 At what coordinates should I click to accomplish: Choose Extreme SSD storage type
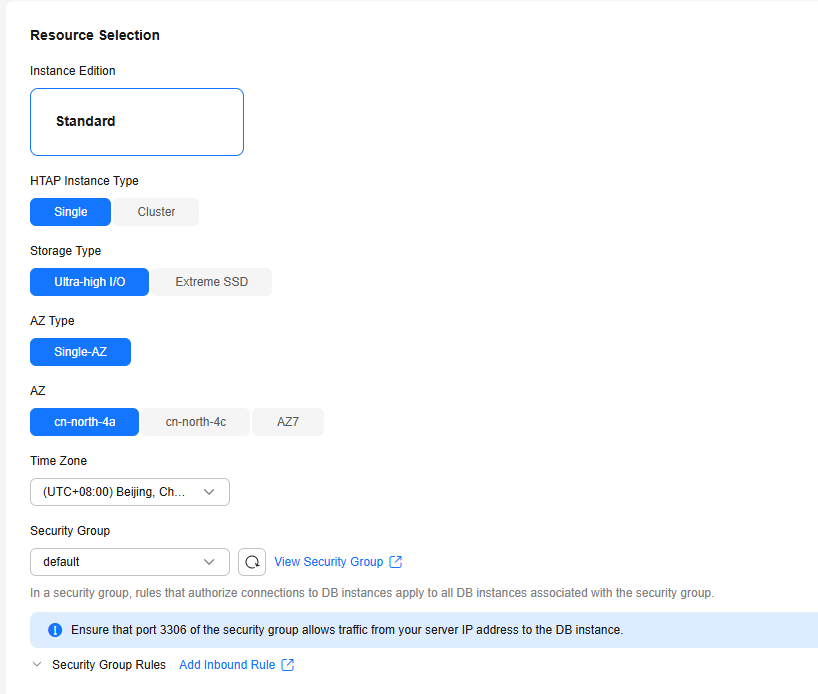pos(211,282)
